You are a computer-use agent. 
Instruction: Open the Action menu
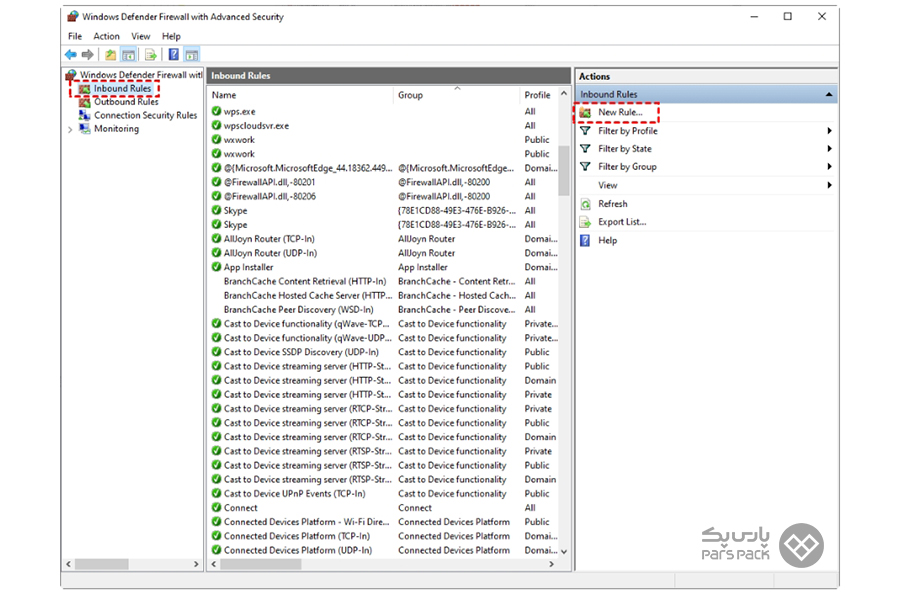pos(107,36)
